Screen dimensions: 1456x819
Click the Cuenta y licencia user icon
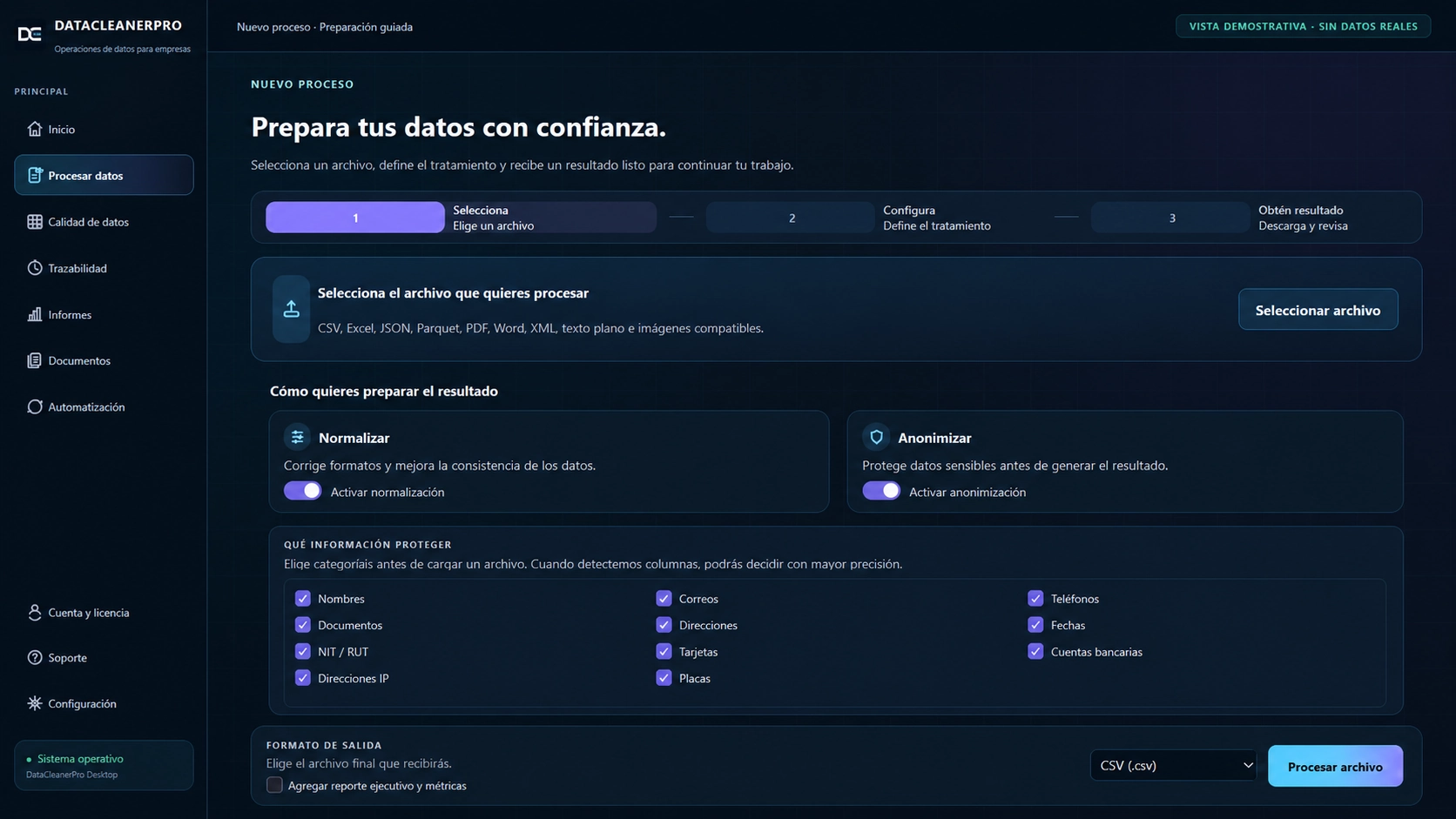point(35,613)
